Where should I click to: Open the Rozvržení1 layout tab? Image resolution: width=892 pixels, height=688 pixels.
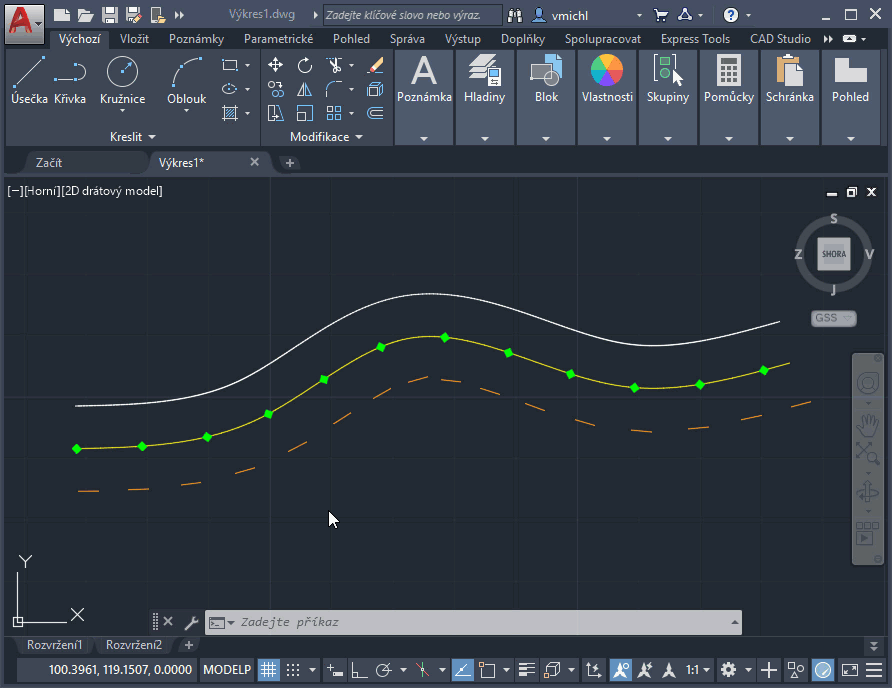pos(54,645)
